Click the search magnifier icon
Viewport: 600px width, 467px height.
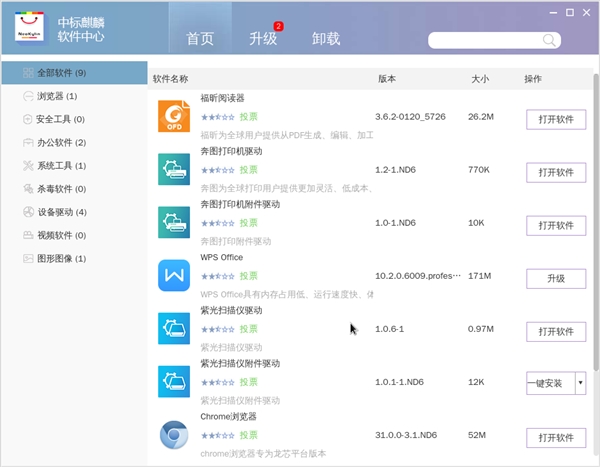pos(549,40)
